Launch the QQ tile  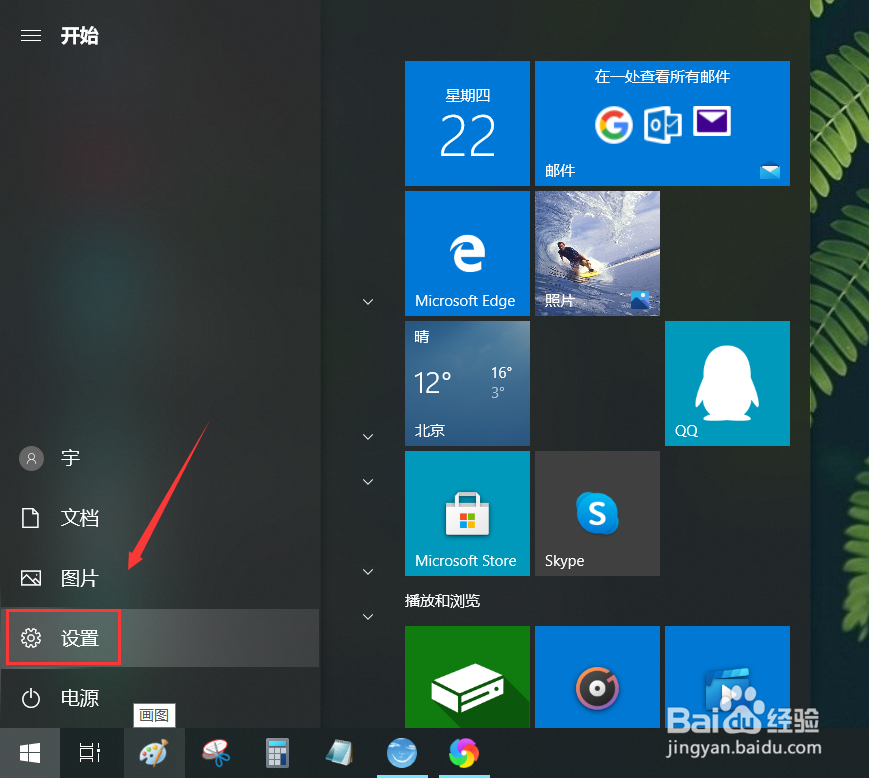[727, 383]
